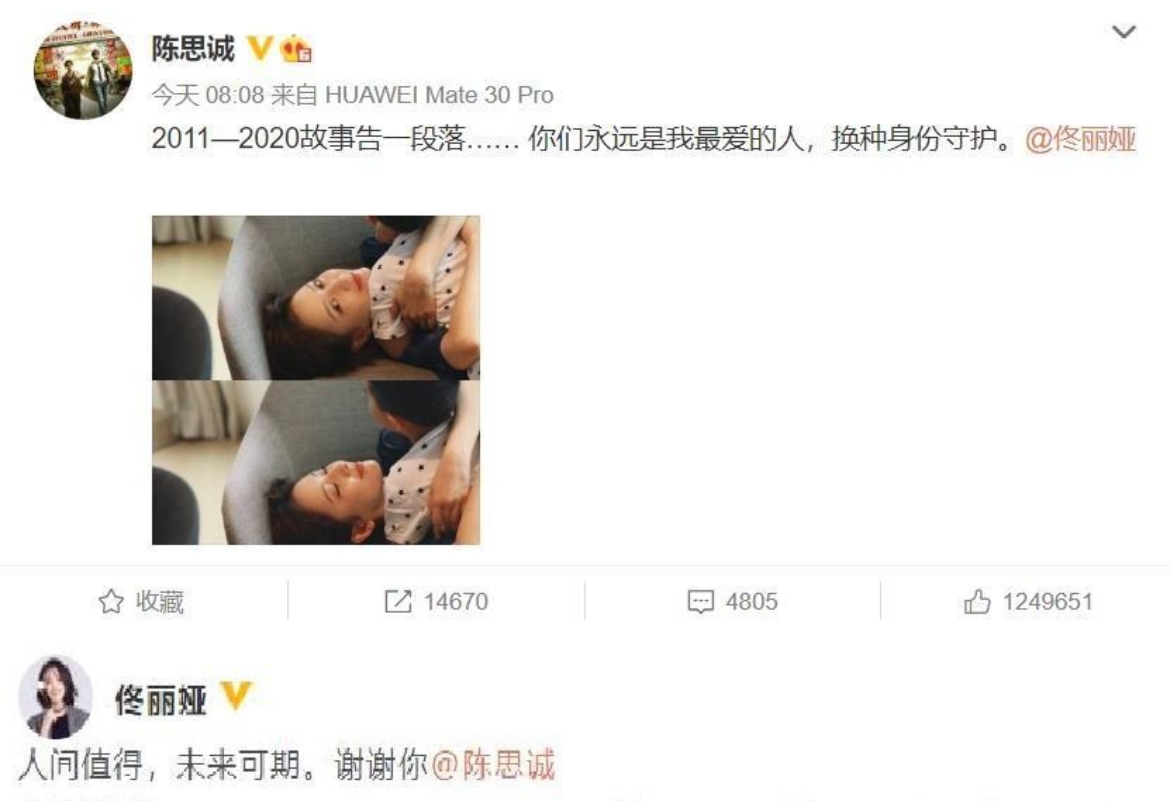Click the crown membership badge icon
The width and height of the screenshot is (1170, 801).
point(295,49)
